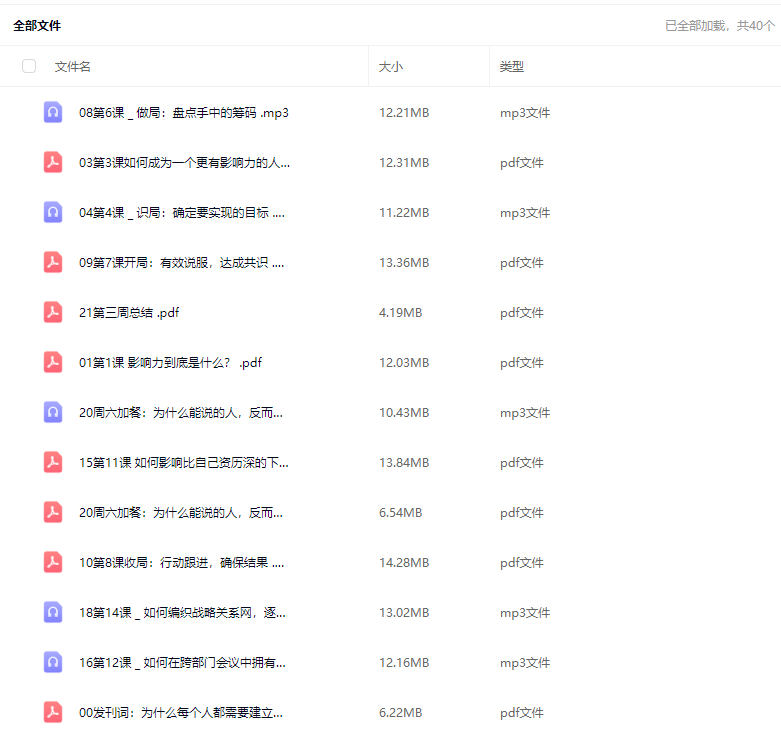The height and width of the screenshot is (732, 781).
Task: Select the 21第三周总结 .pdf file name
Action: (129, 312)
